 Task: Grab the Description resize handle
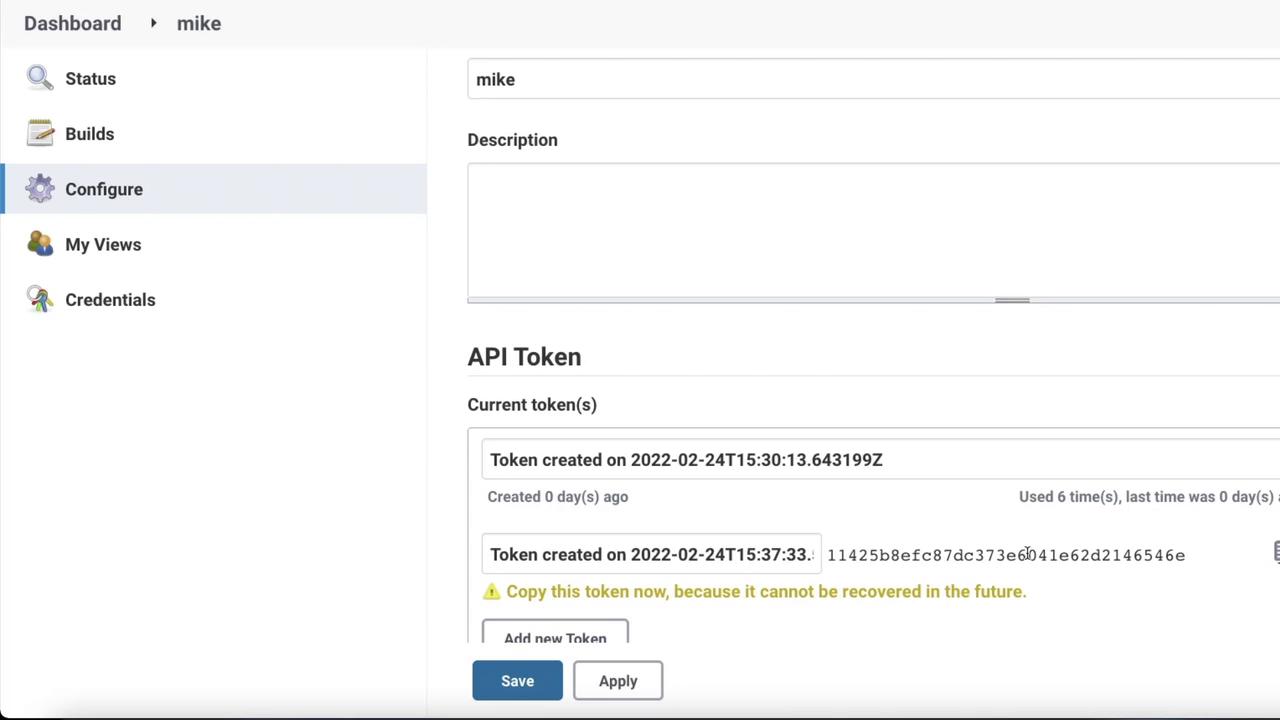pyautogui.click(x=1012, y=300)
